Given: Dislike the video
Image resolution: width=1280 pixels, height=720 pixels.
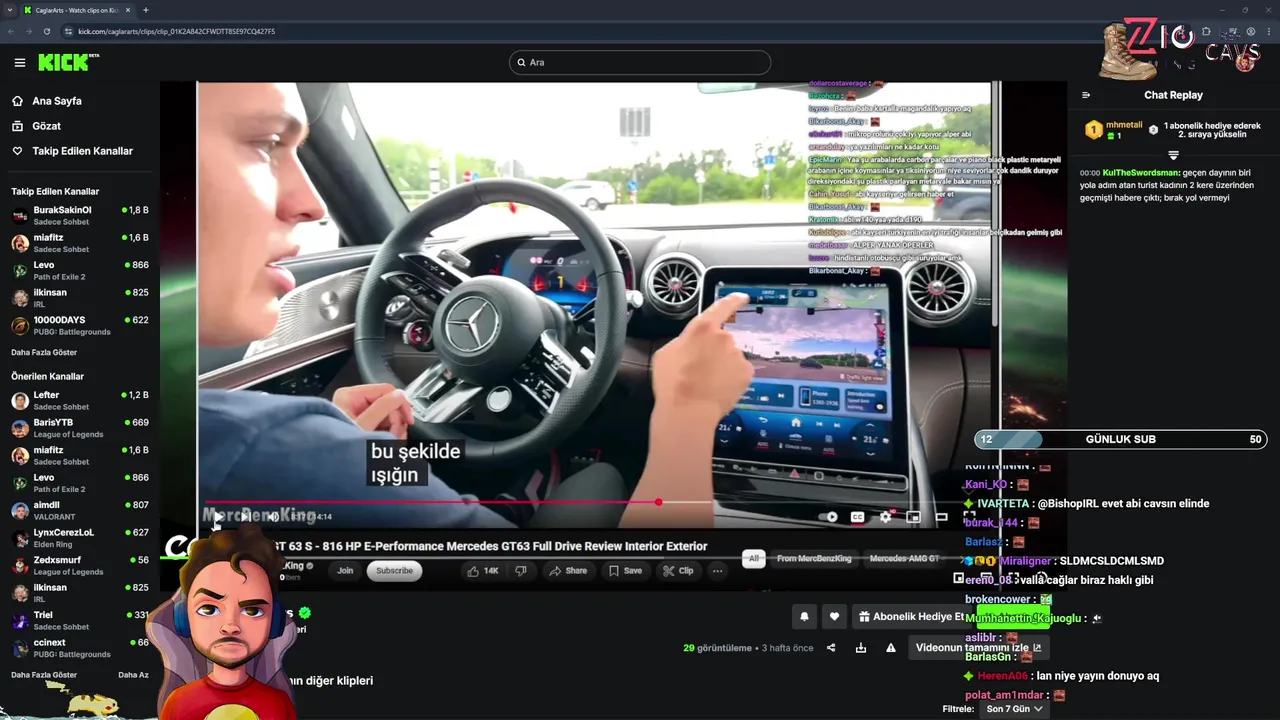Looking at the screenshot, I should click(x=521, y=571).
